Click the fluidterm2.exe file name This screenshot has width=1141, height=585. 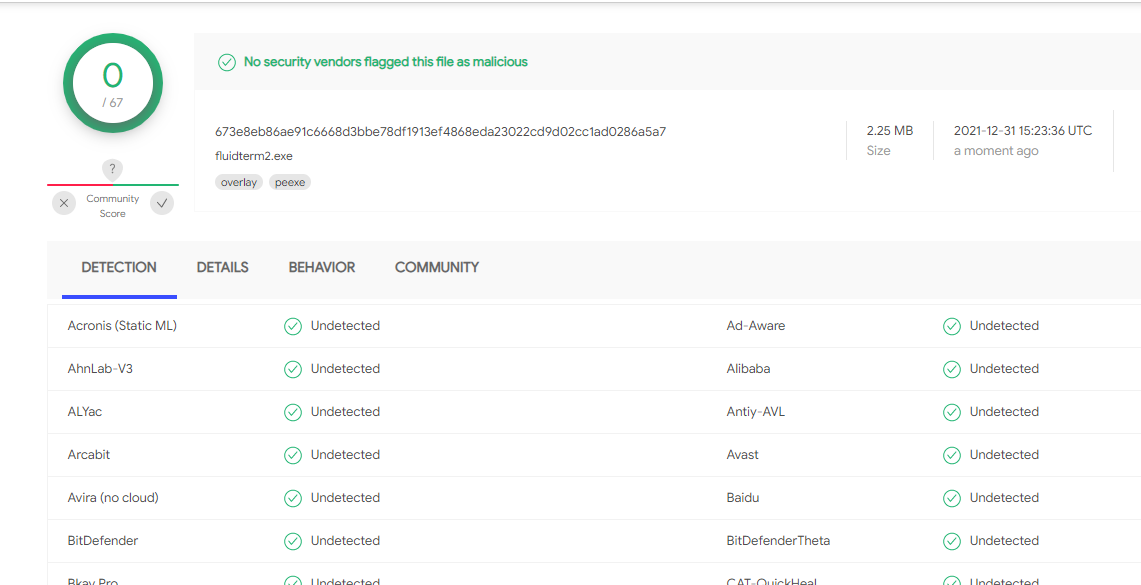pyautogui.click(x=254, y=156)
